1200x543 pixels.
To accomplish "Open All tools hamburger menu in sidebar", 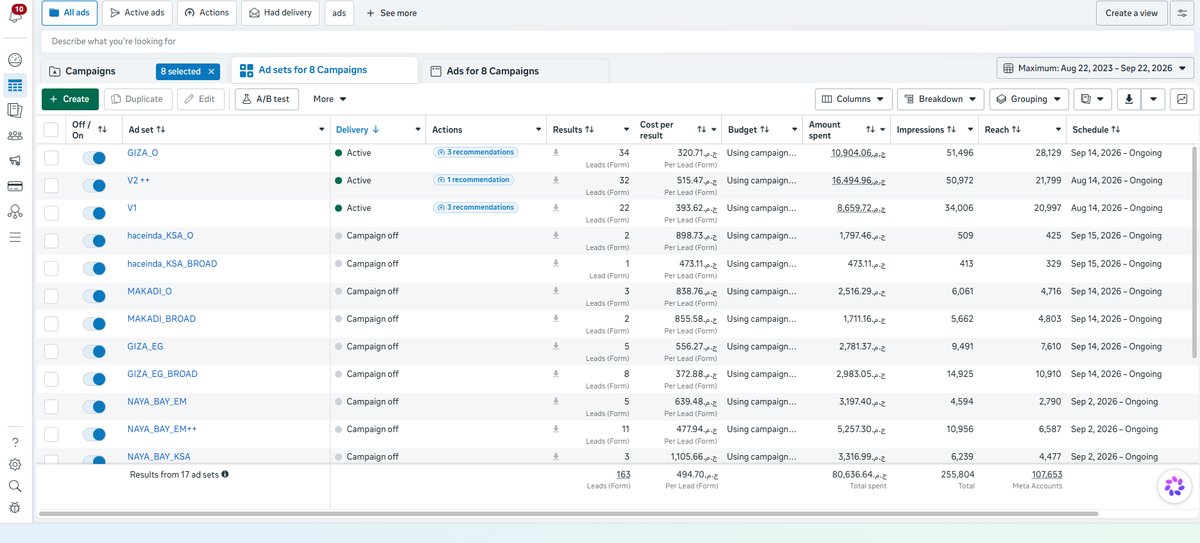I will pos(15,237).
